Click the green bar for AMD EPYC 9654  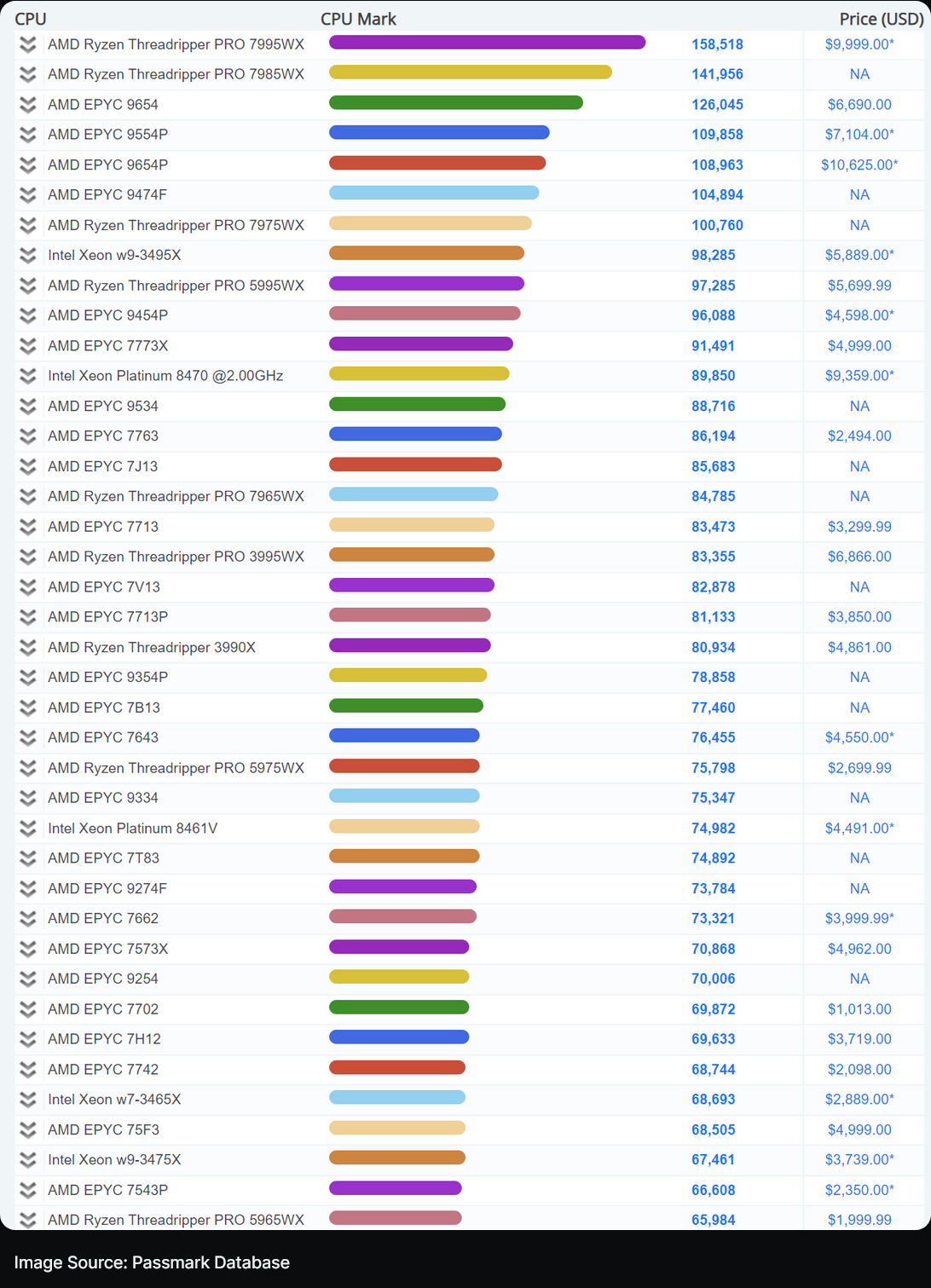(x=456, y=103)
